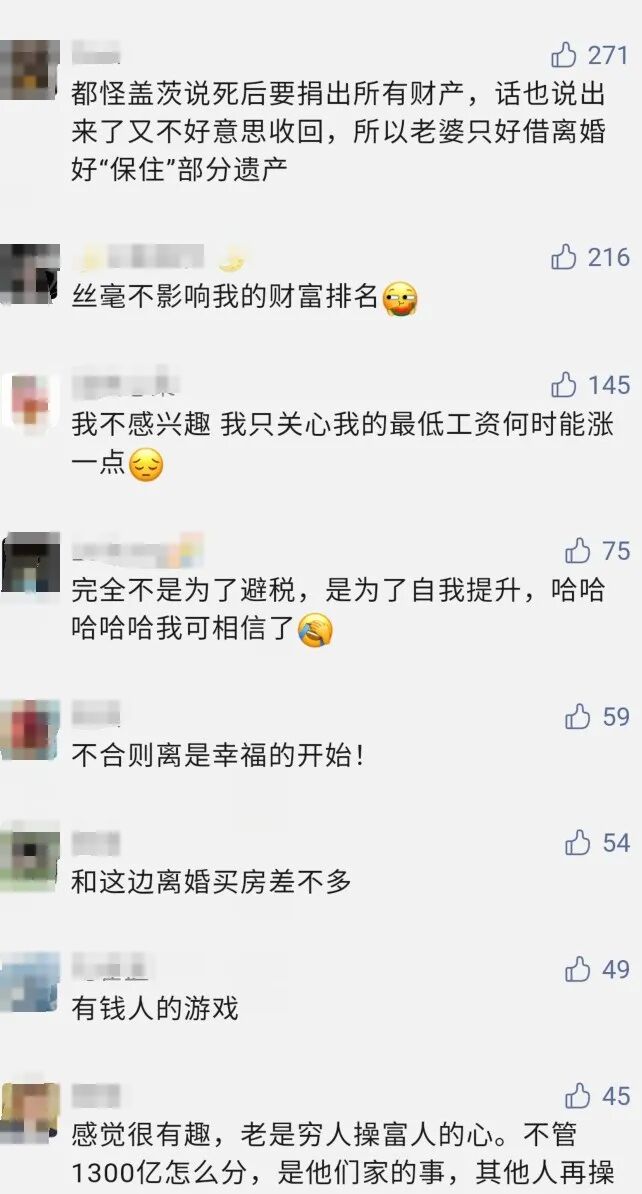642x1194 pixels.
Task: Open blurred username above '有钱人的游戏'
Action: pos(109,967)
